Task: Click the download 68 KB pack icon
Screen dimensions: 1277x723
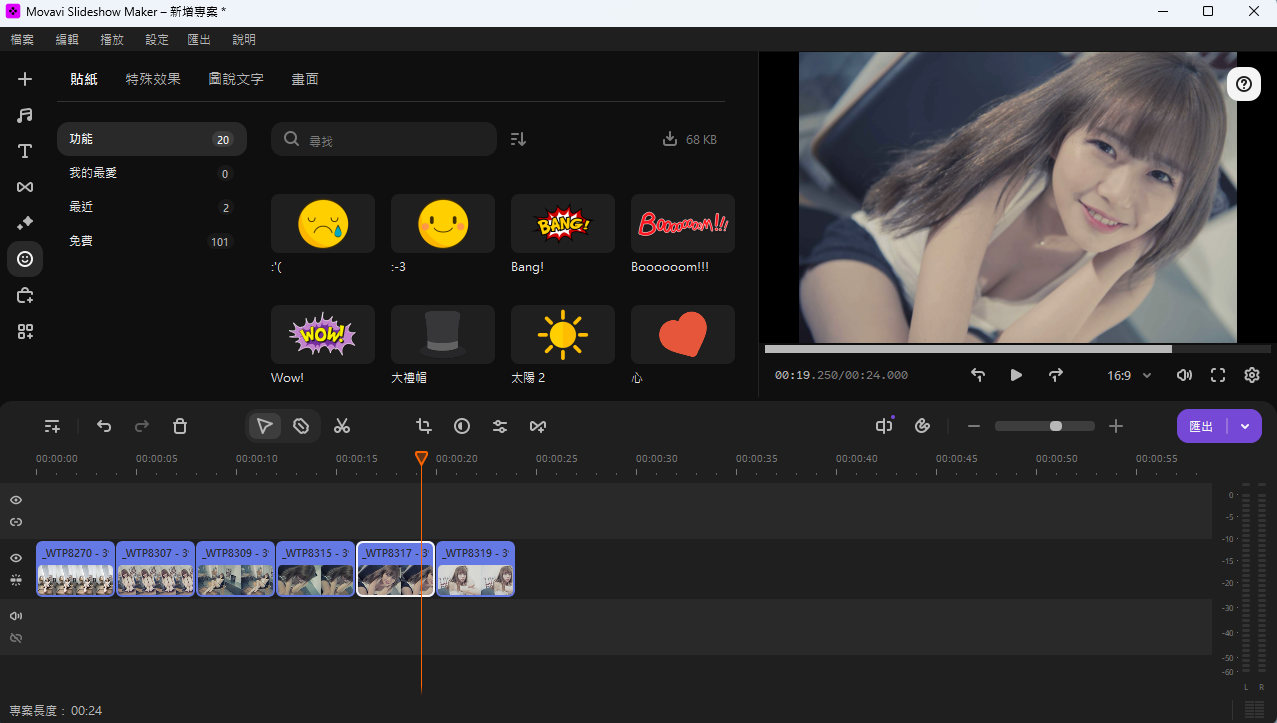Action: point(670,139)
